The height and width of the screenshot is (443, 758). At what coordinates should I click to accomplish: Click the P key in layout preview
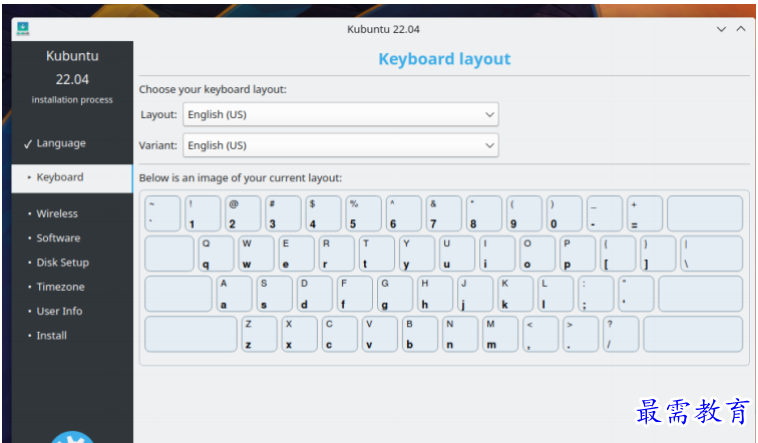coord(577,253)
